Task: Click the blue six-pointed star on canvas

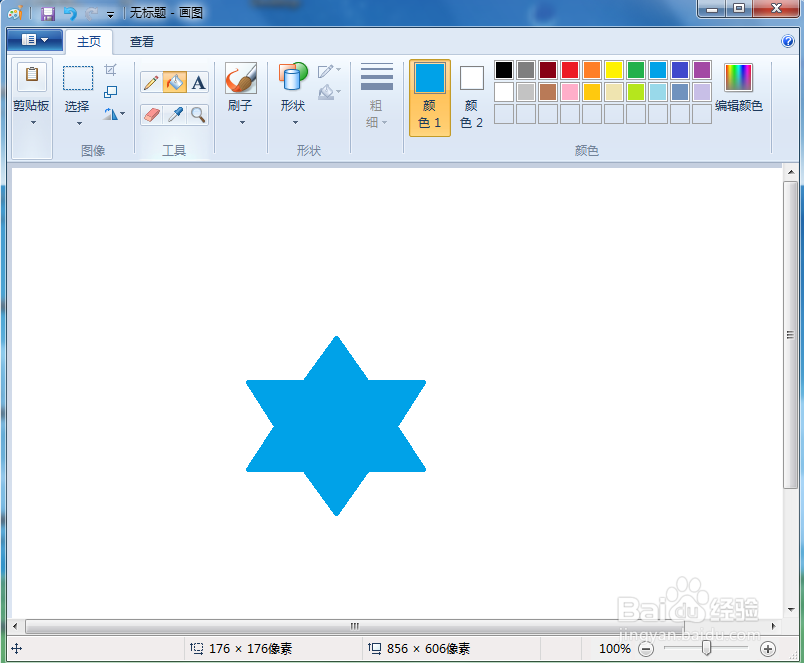Action: pos(336,426)
